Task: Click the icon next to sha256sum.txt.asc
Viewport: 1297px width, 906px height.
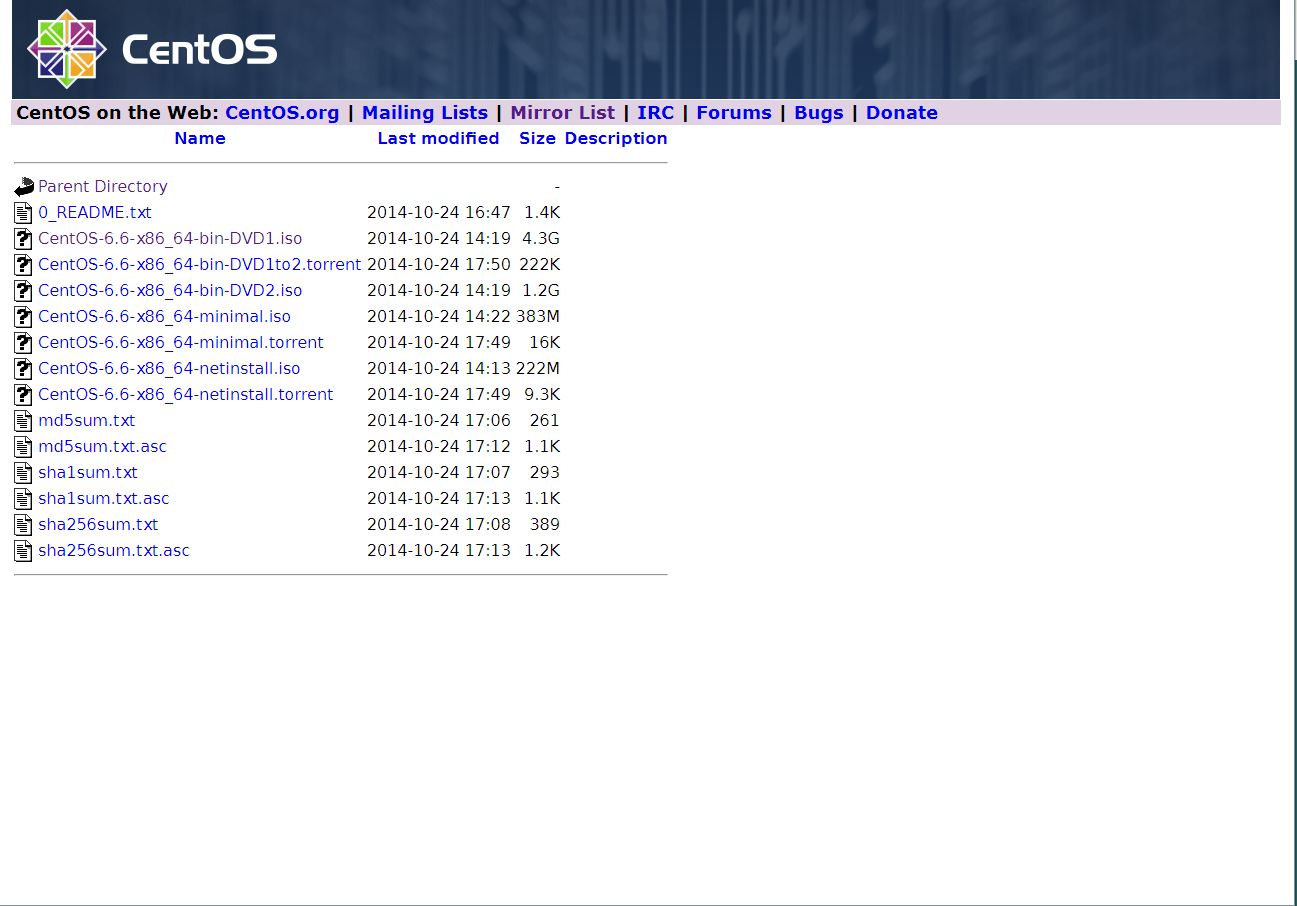Action: (23, 550)
